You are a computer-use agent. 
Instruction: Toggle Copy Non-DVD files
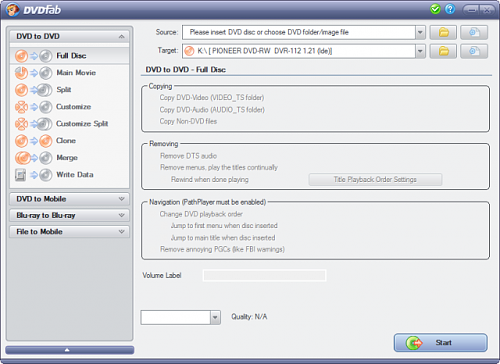(x=188, y=121)
